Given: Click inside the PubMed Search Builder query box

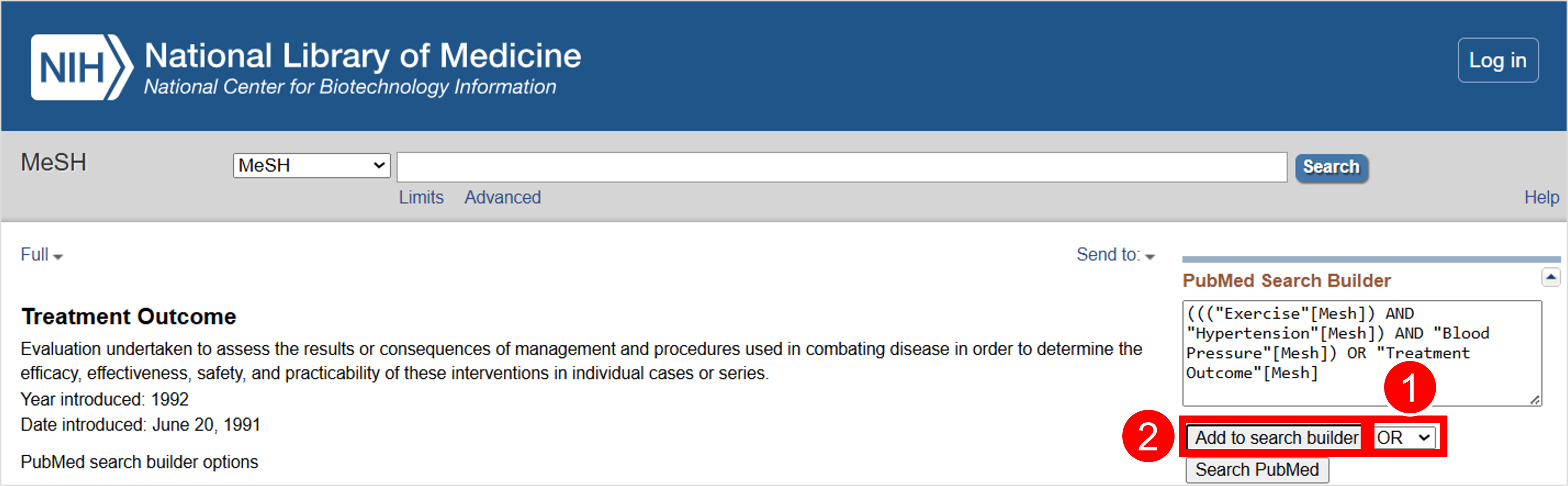Looking at the screenshot, I should tap(1361, 352).
